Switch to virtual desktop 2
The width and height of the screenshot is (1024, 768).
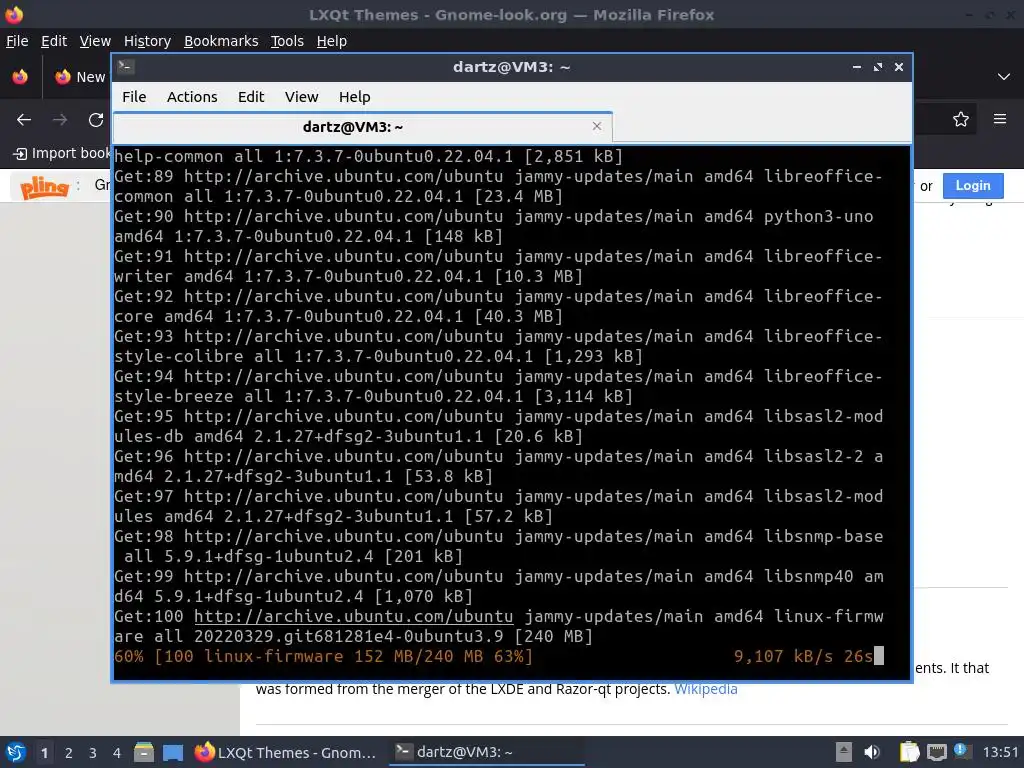69,753
